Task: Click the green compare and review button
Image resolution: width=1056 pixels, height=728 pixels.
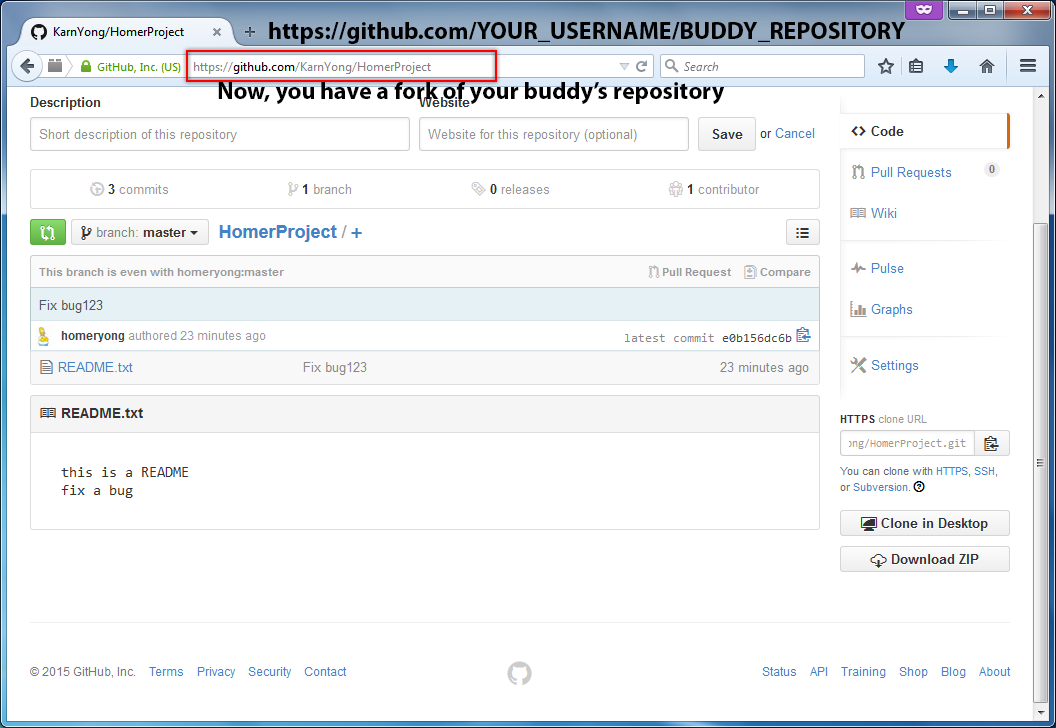Action: (x=48, y=232)
